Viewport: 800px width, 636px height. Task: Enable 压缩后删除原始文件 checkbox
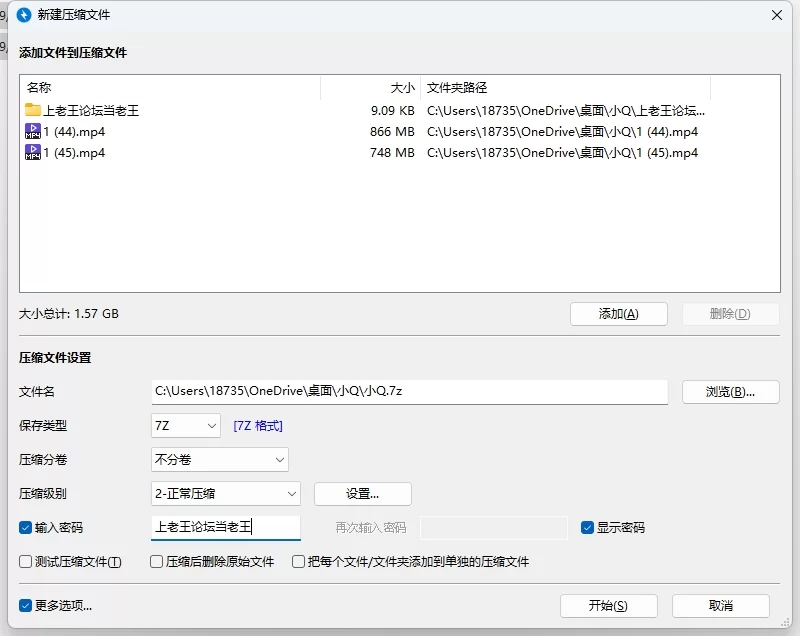pos(157,562)
